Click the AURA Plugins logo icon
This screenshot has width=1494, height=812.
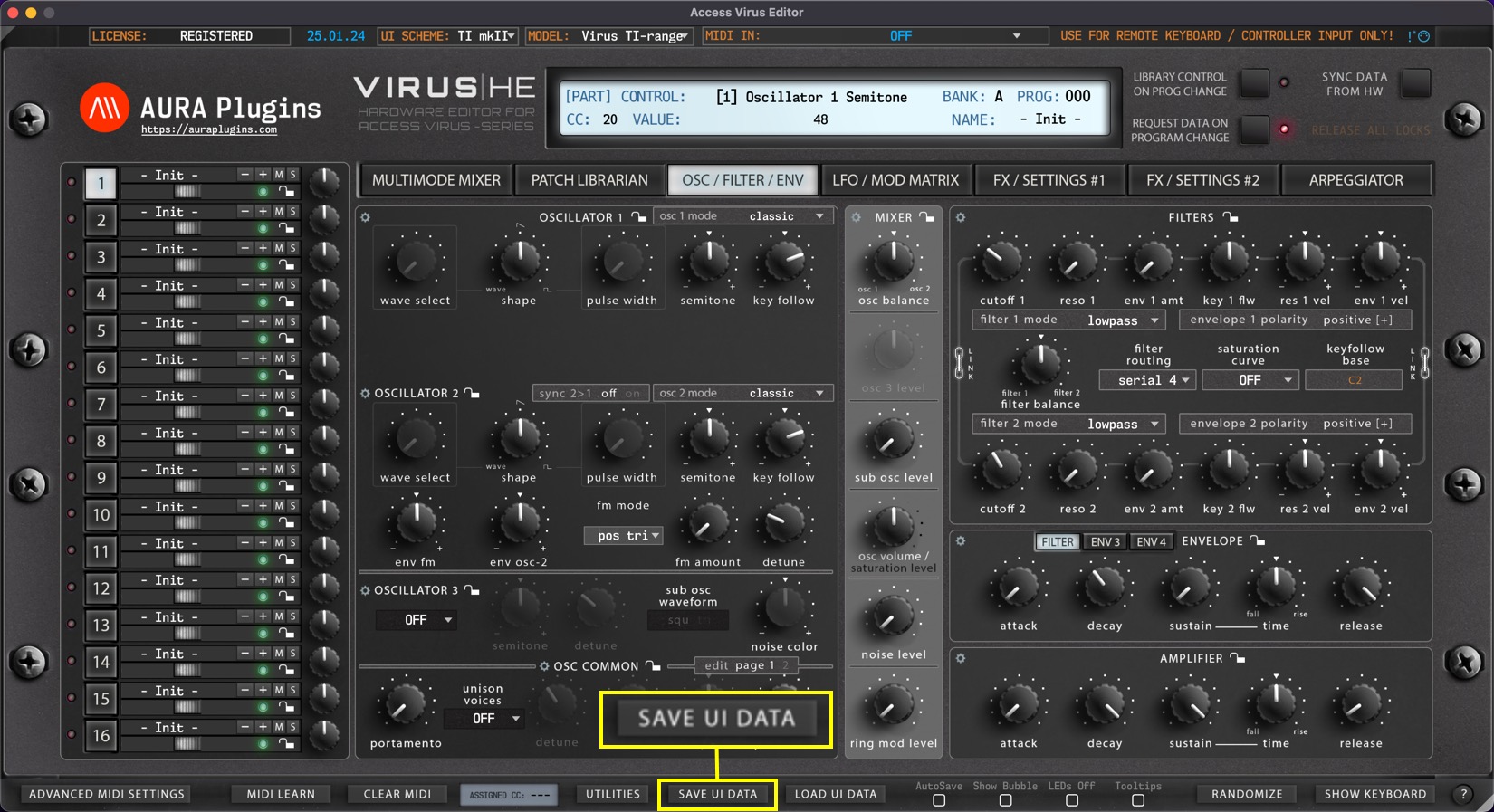pyautogui.click(x=104, y=109)
